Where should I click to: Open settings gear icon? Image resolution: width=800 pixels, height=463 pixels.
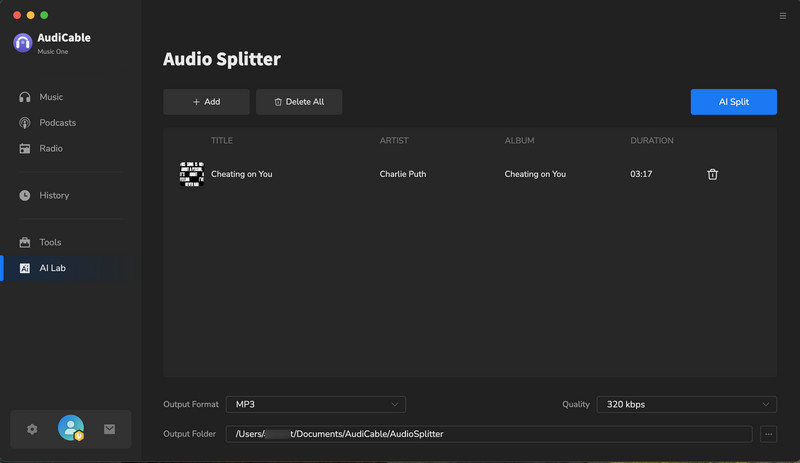(x=32, y=429)
